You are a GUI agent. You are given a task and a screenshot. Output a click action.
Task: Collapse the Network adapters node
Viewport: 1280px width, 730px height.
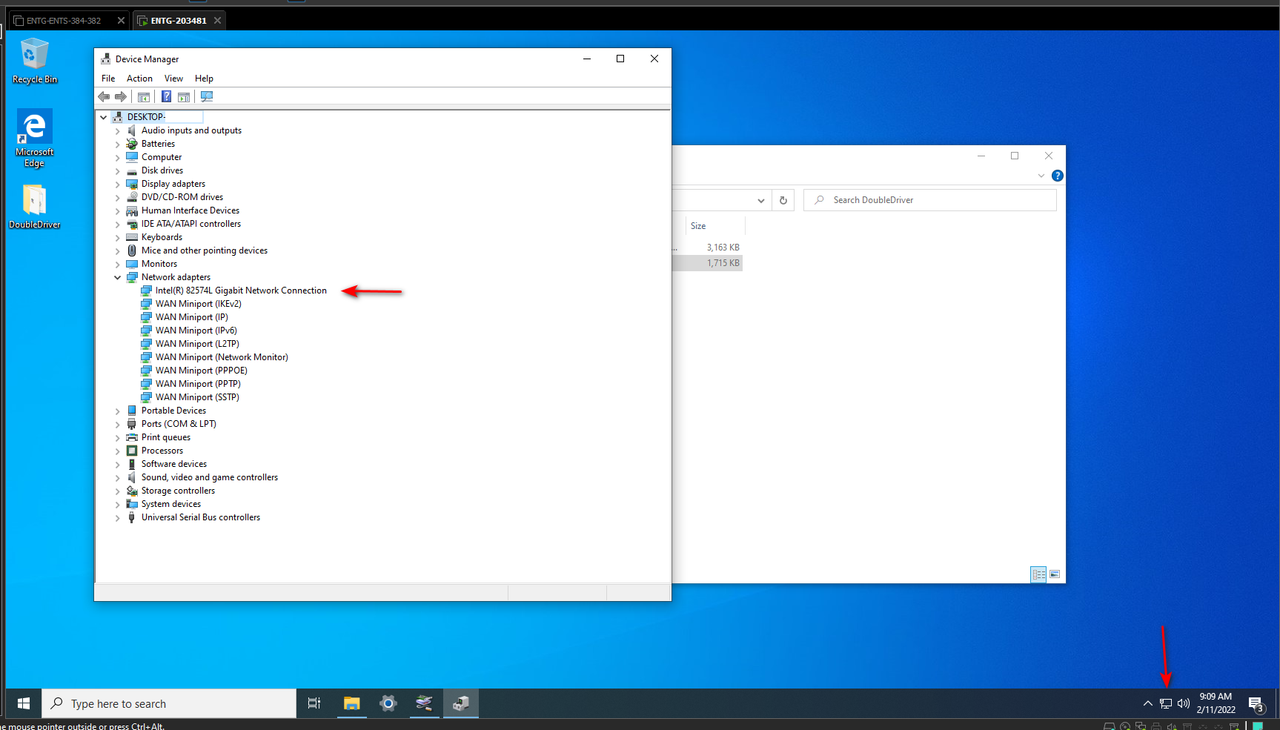tap(117, 277)
